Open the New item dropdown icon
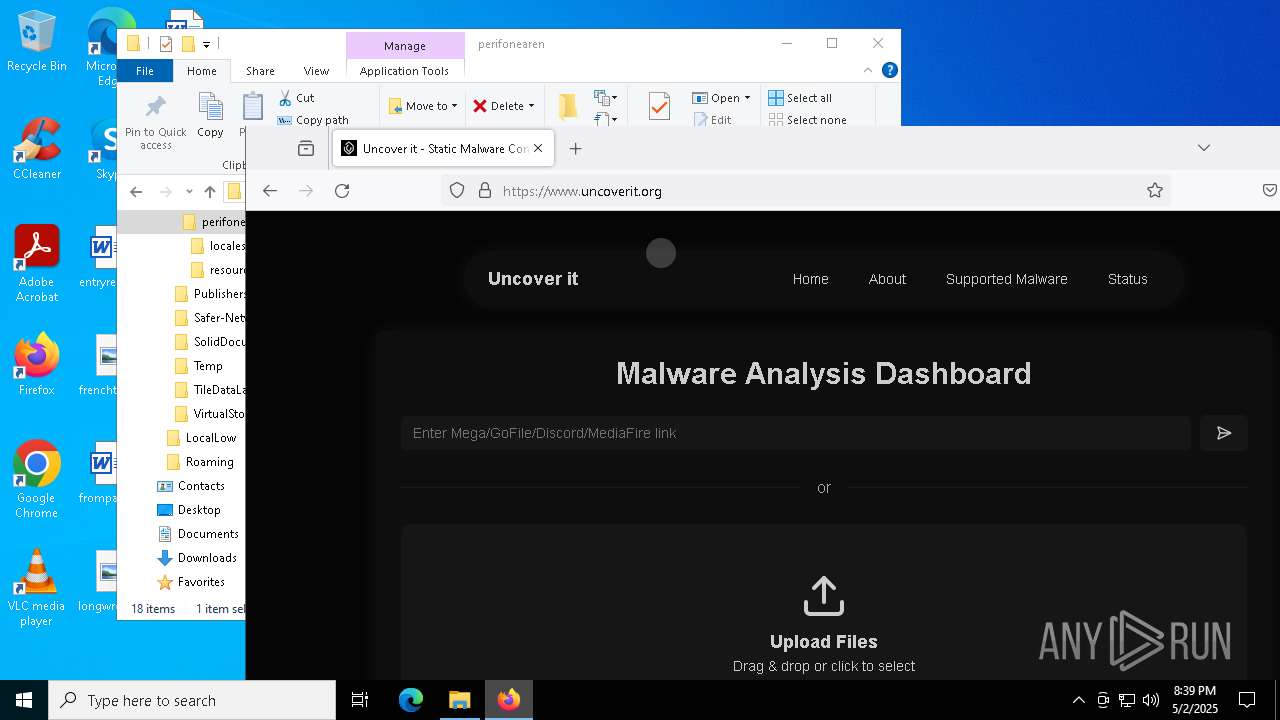Screen dimensions: 1280x720 [605, 97]
